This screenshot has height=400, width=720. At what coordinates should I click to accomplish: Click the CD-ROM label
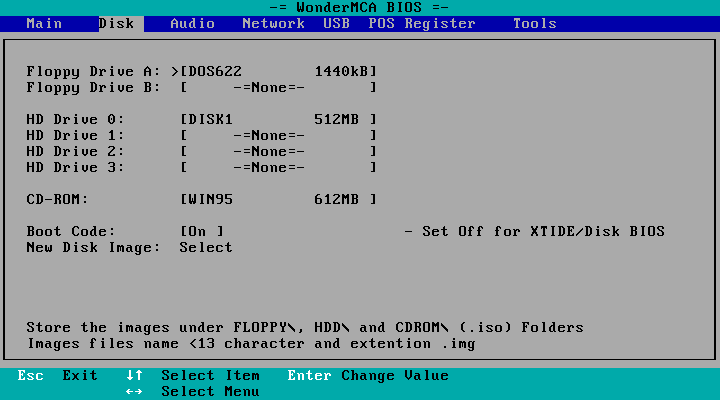tap(57, 199)
